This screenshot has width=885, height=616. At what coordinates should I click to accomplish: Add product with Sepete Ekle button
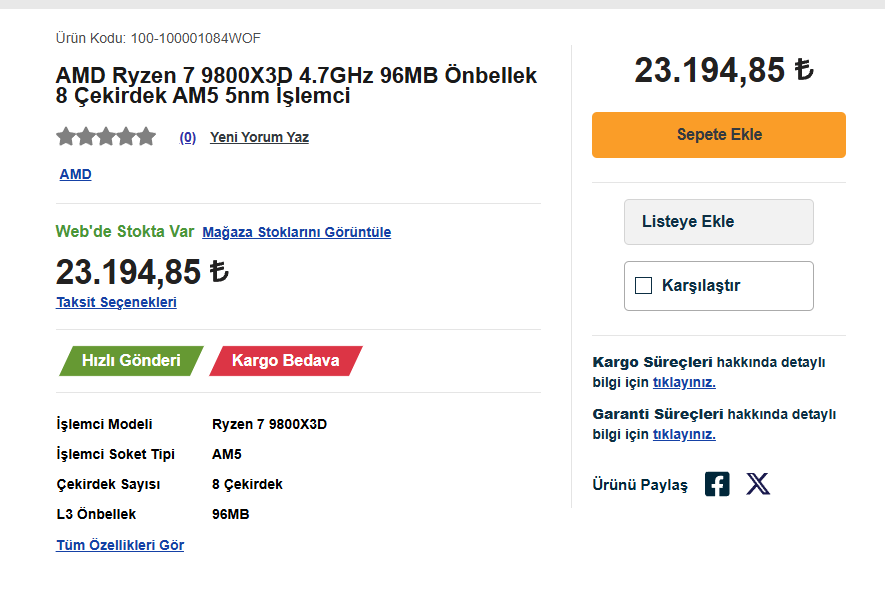tap(718, 135)
